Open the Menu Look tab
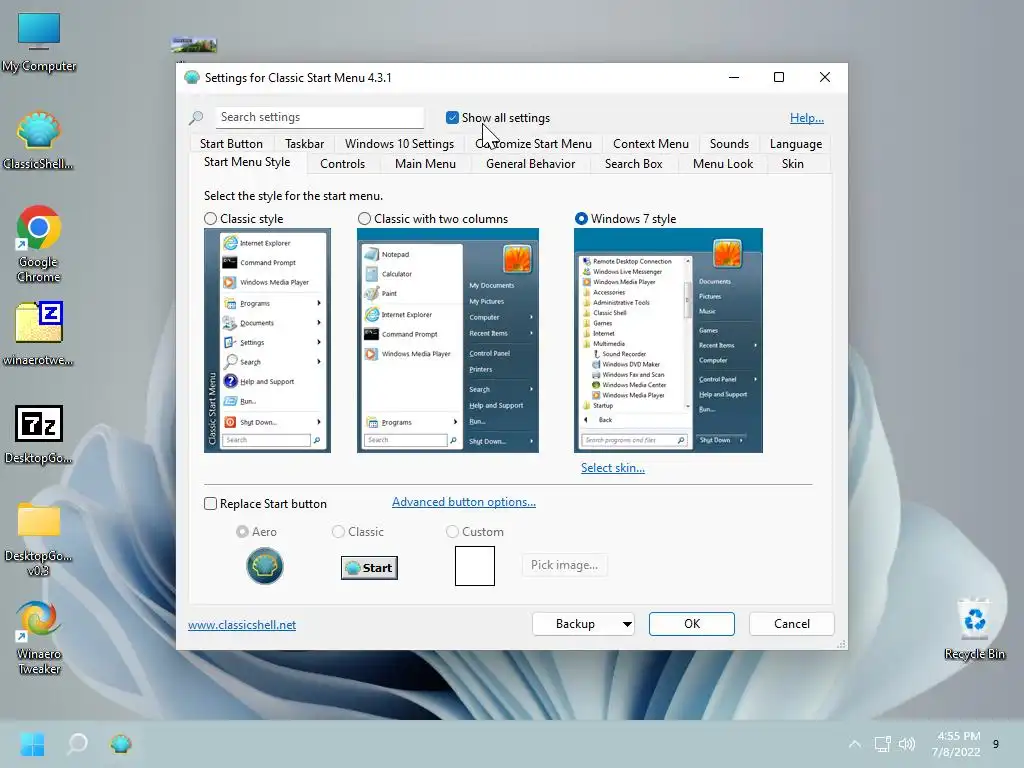 pos(722,164)
